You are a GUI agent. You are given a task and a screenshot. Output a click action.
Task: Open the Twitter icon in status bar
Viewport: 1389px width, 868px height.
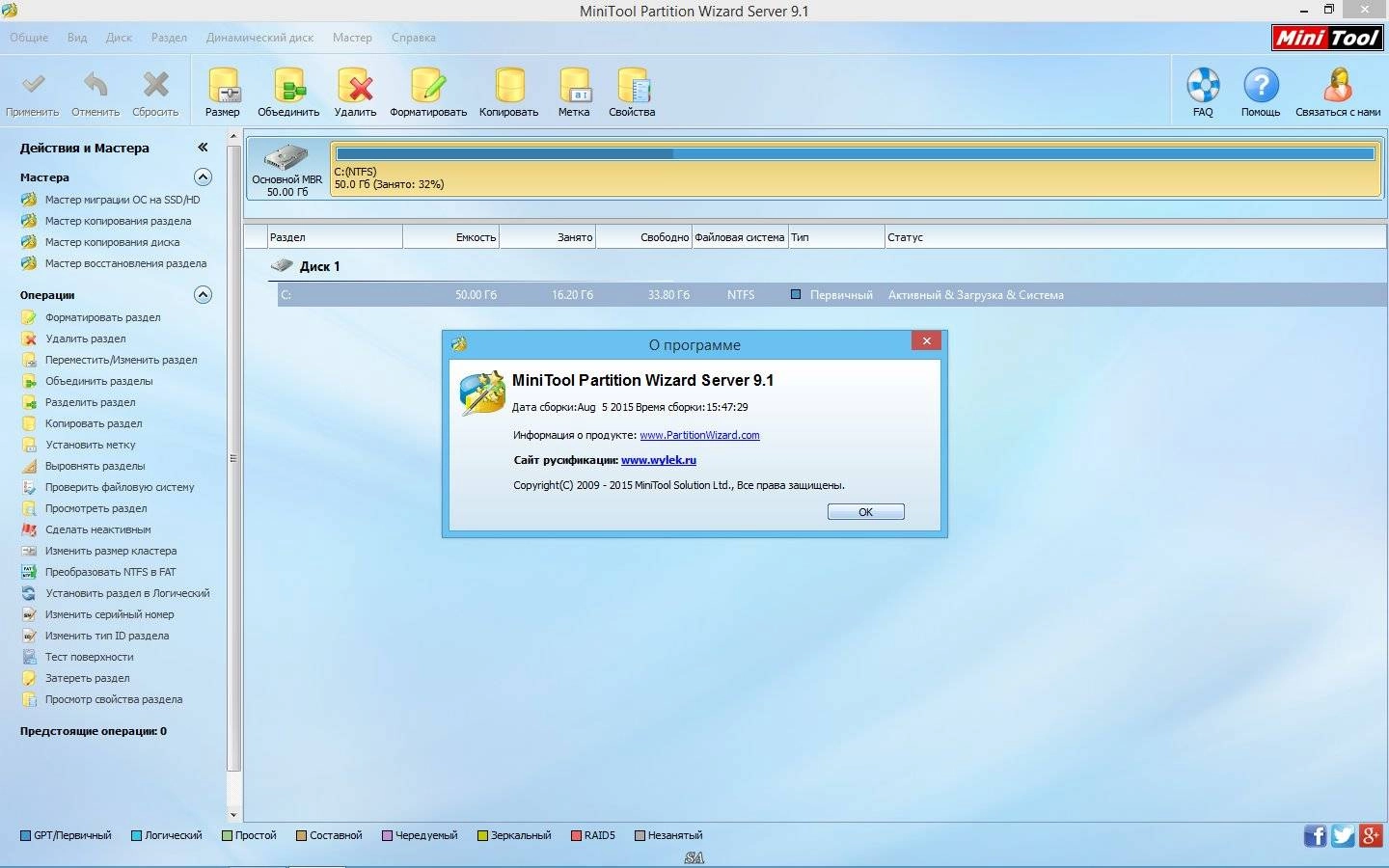click(1343, 835)
